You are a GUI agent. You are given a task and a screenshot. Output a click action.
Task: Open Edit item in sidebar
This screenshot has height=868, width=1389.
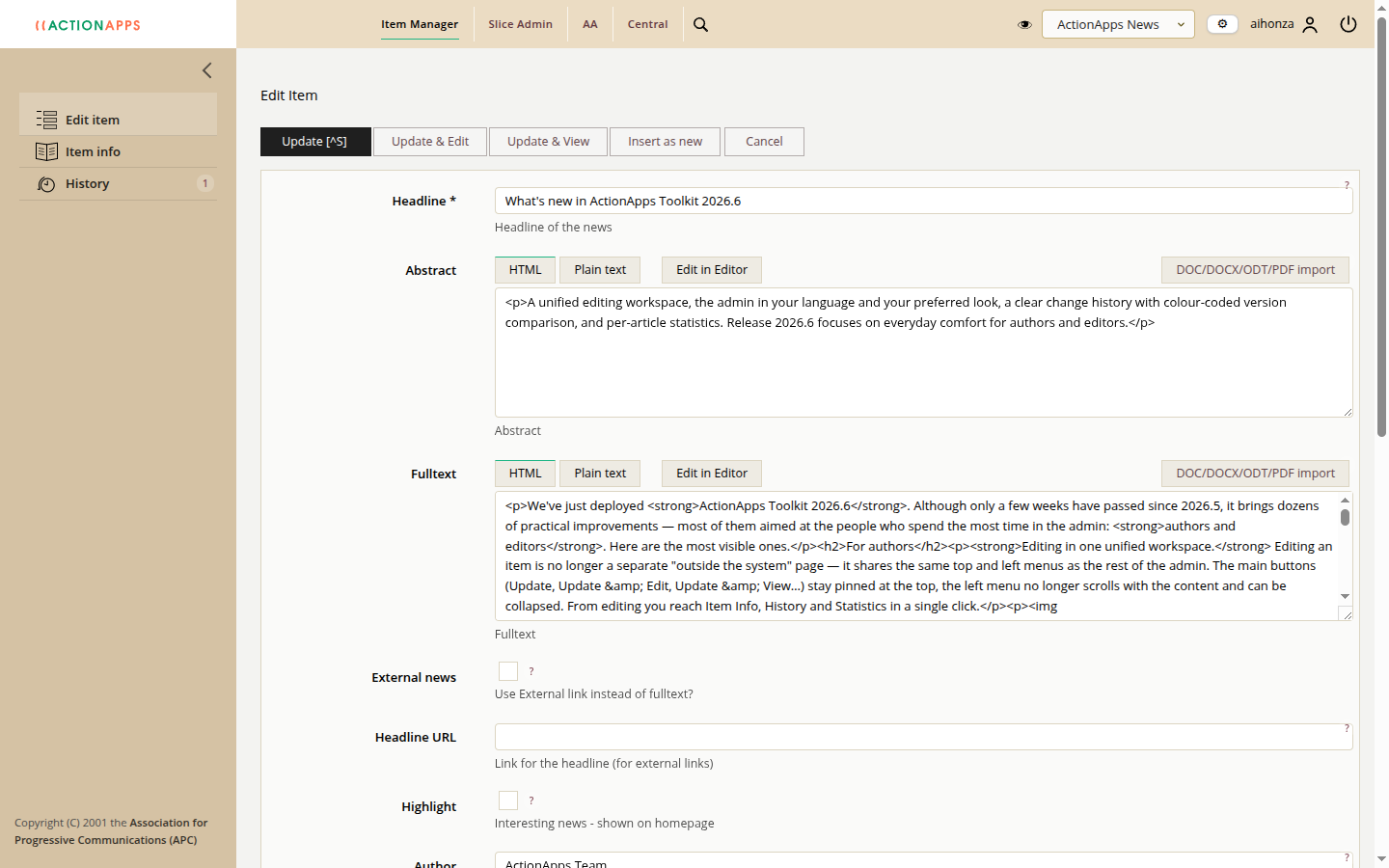118,120
